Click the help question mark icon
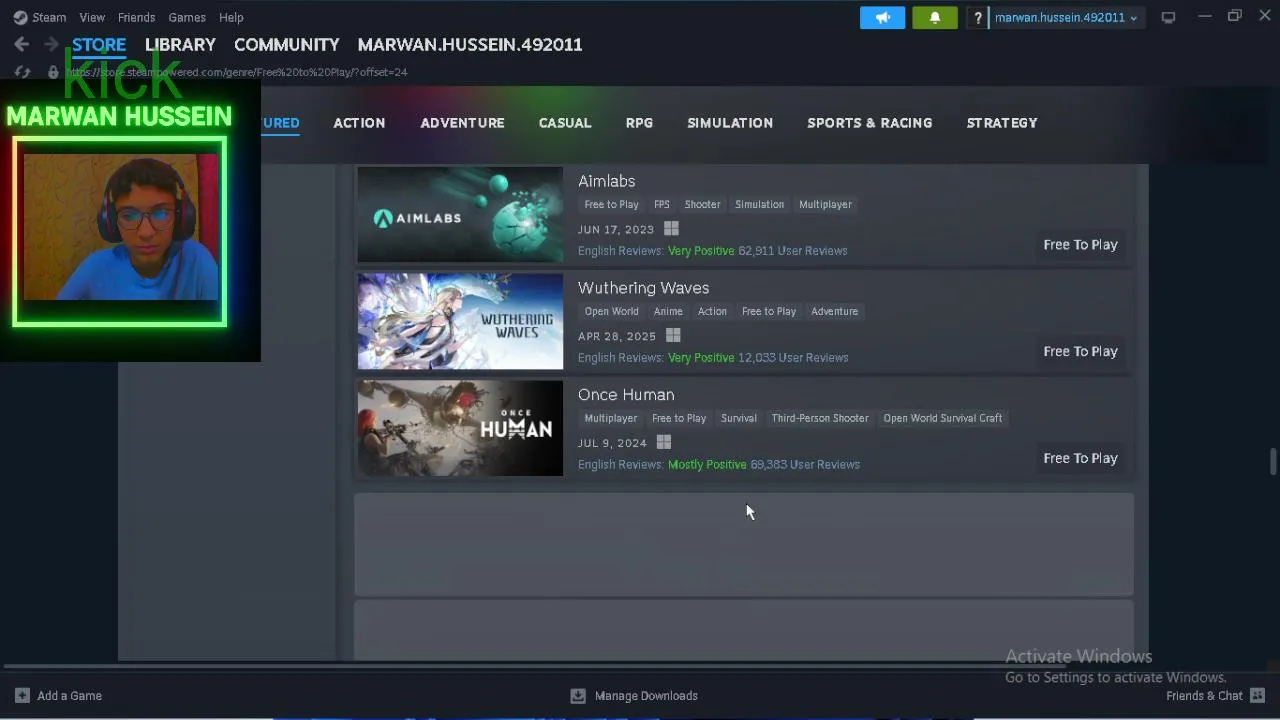Screen dimensions: 1280x720 (x=978, y=18)
